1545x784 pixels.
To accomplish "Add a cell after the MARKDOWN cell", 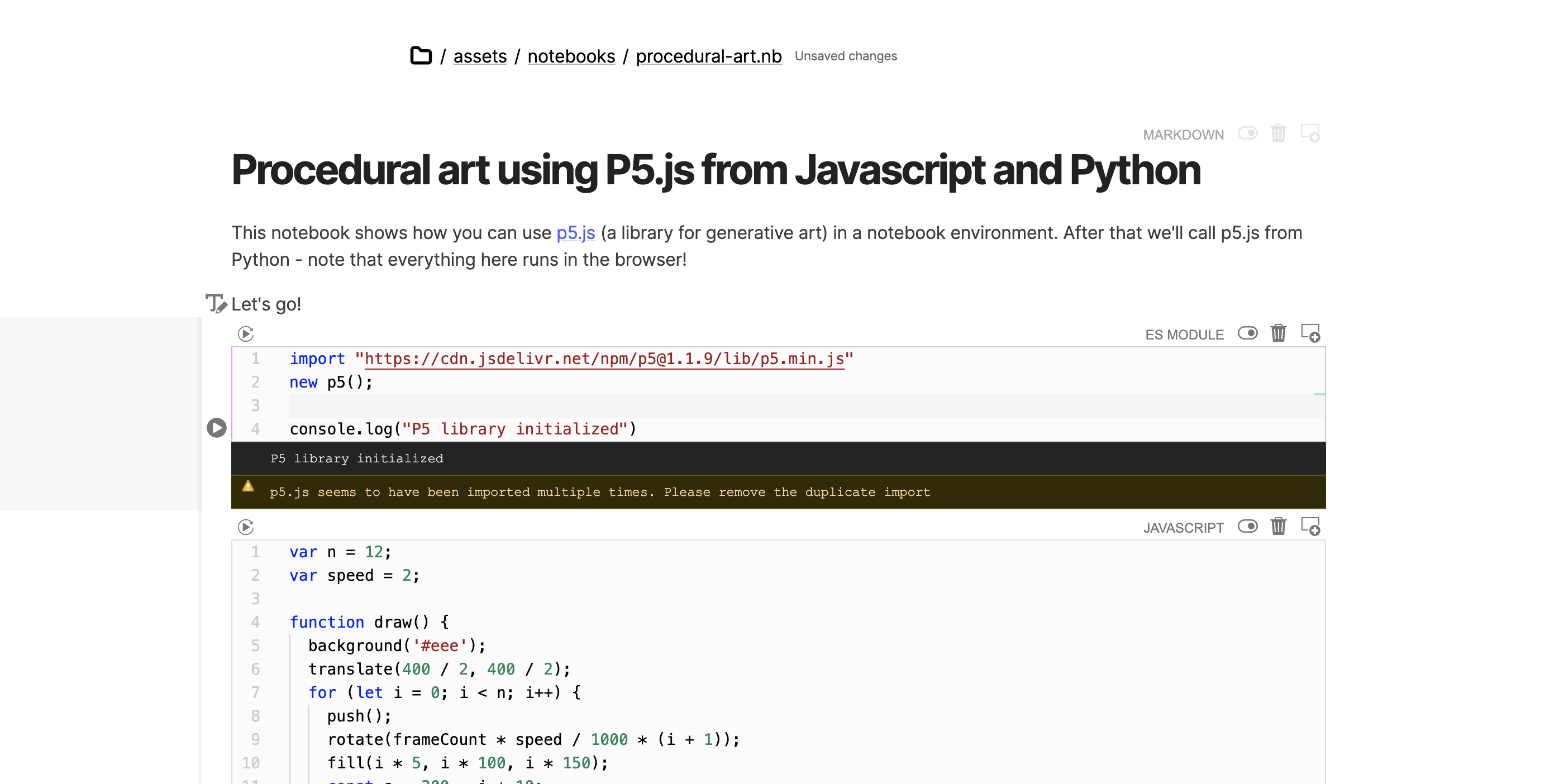I will [1310, 133].
